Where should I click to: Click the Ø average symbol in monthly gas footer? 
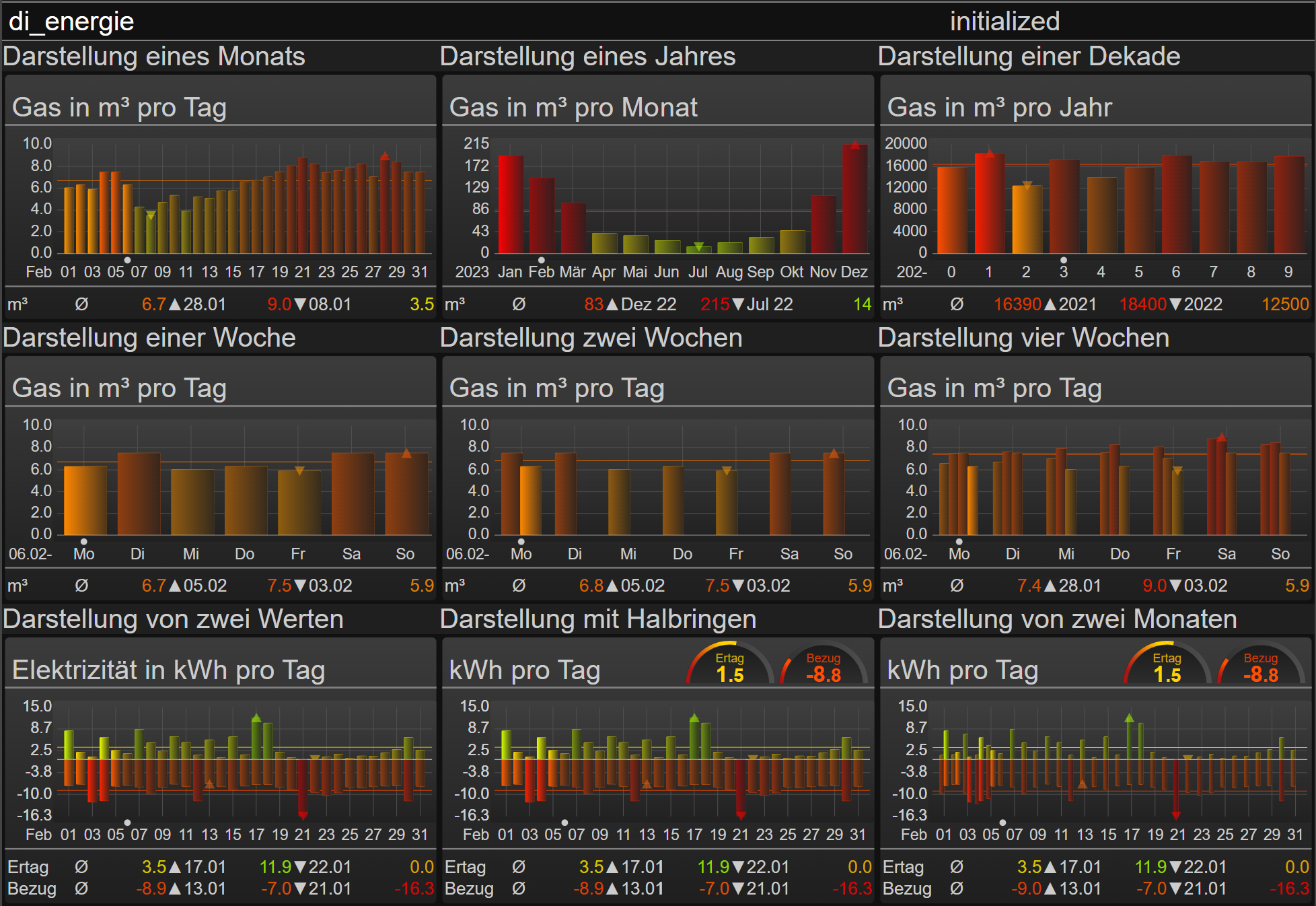click(x=81, y=304)
